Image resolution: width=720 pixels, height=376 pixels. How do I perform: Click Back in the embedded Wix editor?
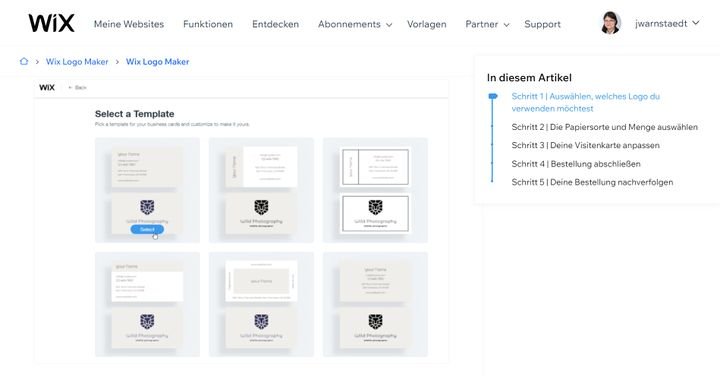click(78, 87)
